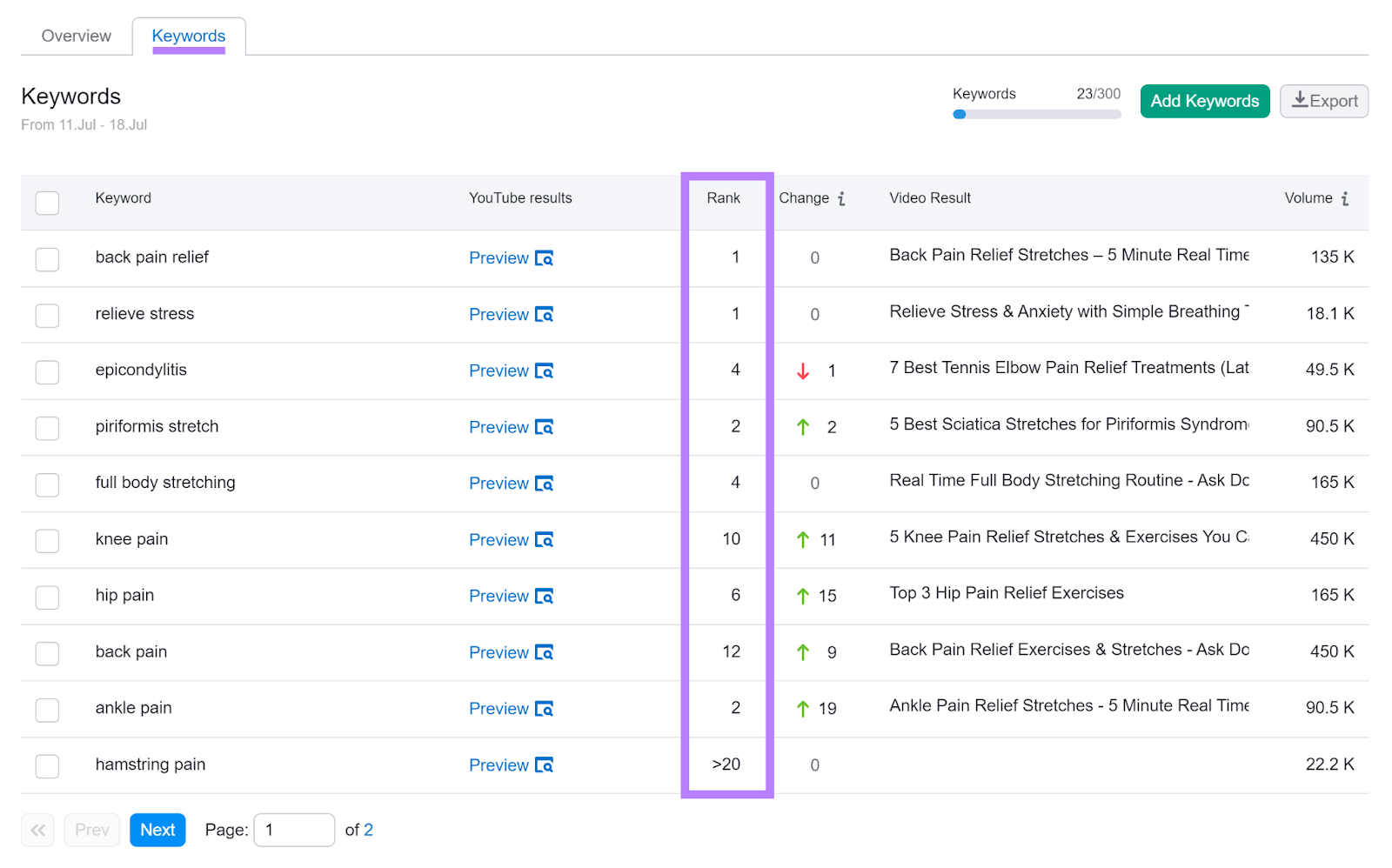The image size is (1392, 868).
Task: Click the Export download icon
Action: (1302, 100)
